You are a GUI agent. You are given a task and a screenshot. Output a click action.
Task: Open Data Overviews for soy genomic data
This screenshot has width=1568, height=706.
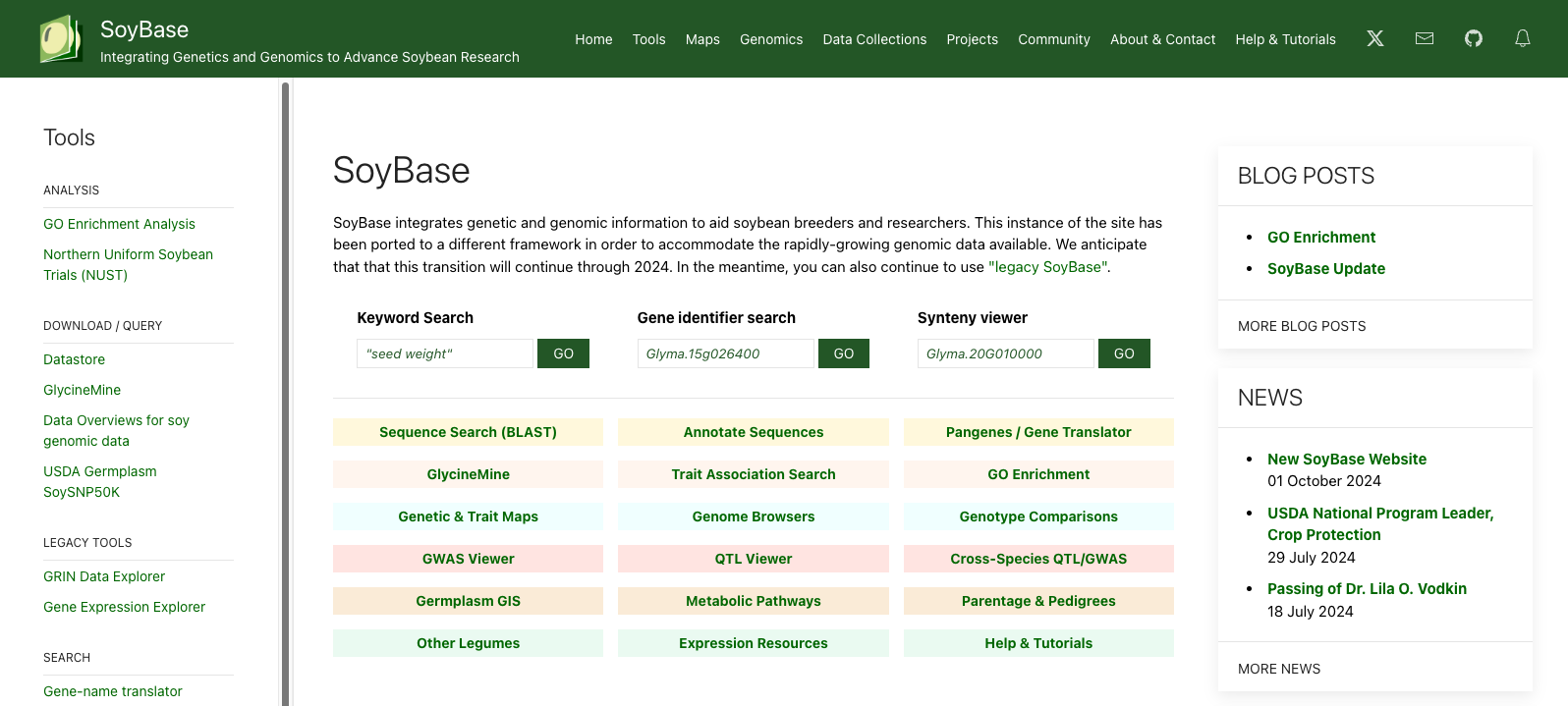[x=116, y=430]
